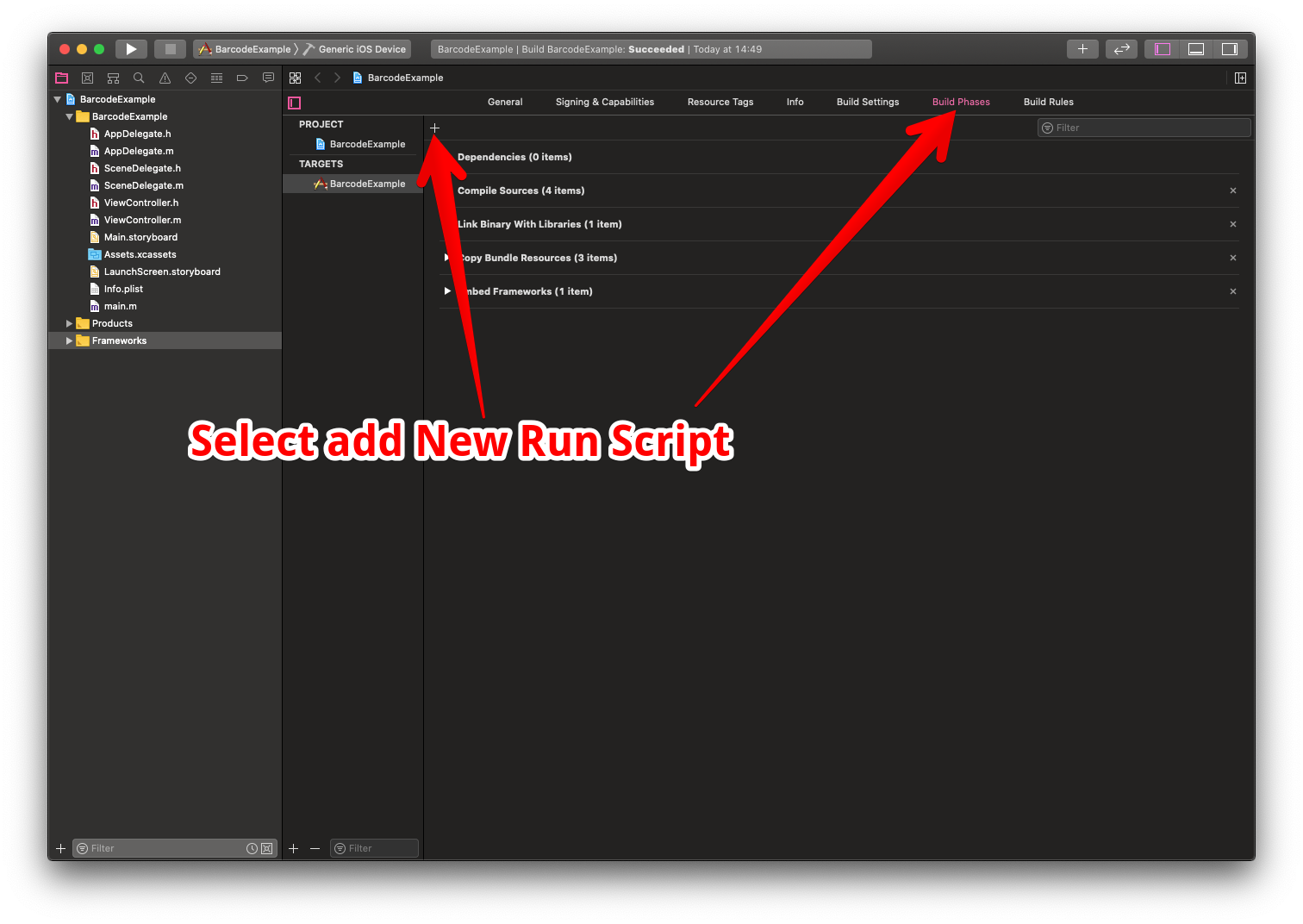Toggle the right Inspector pane visibility
The image size is (1303, 924).
[1231, 48]
